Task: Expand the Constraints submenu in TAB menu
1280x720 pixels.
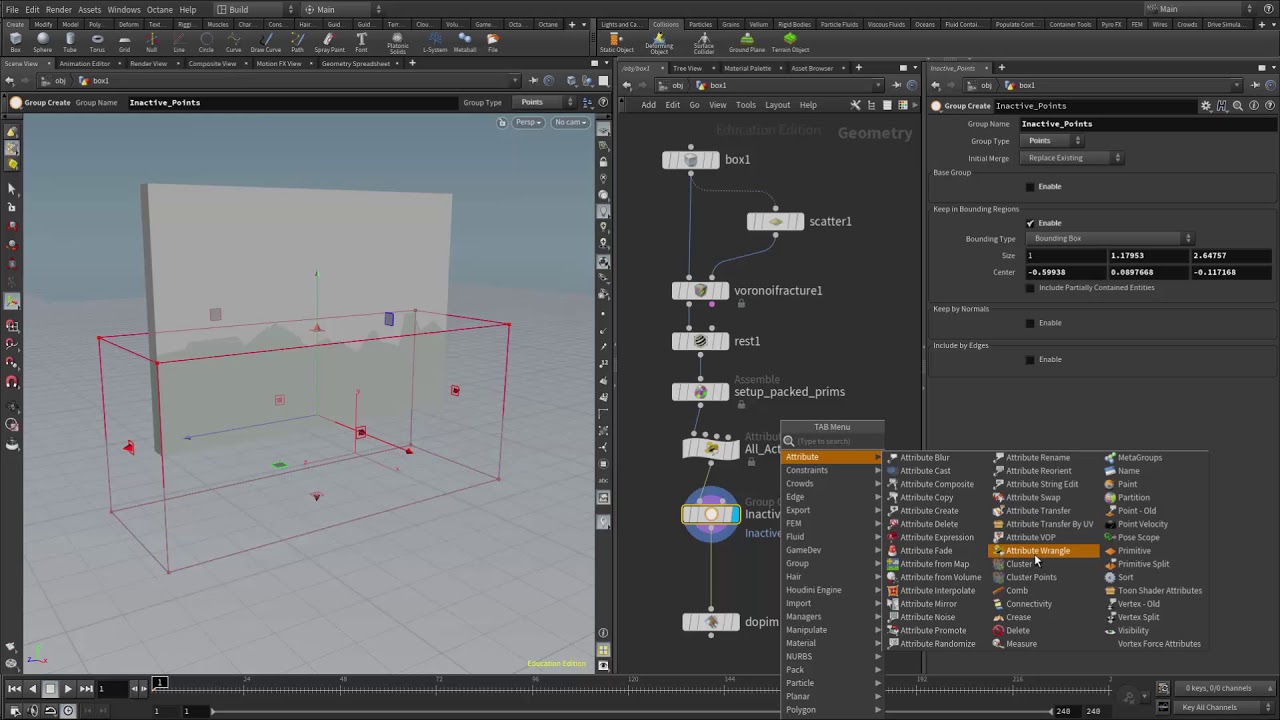Action: point(833,470)
